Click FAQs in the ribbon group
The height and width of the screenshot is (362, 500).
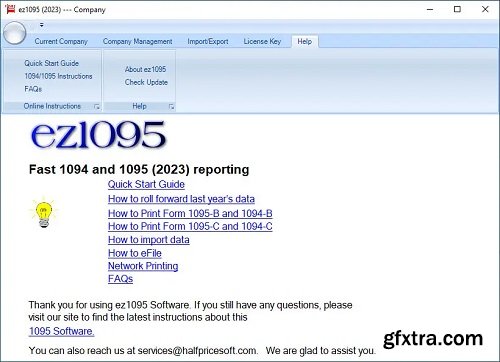click(33, 89)
